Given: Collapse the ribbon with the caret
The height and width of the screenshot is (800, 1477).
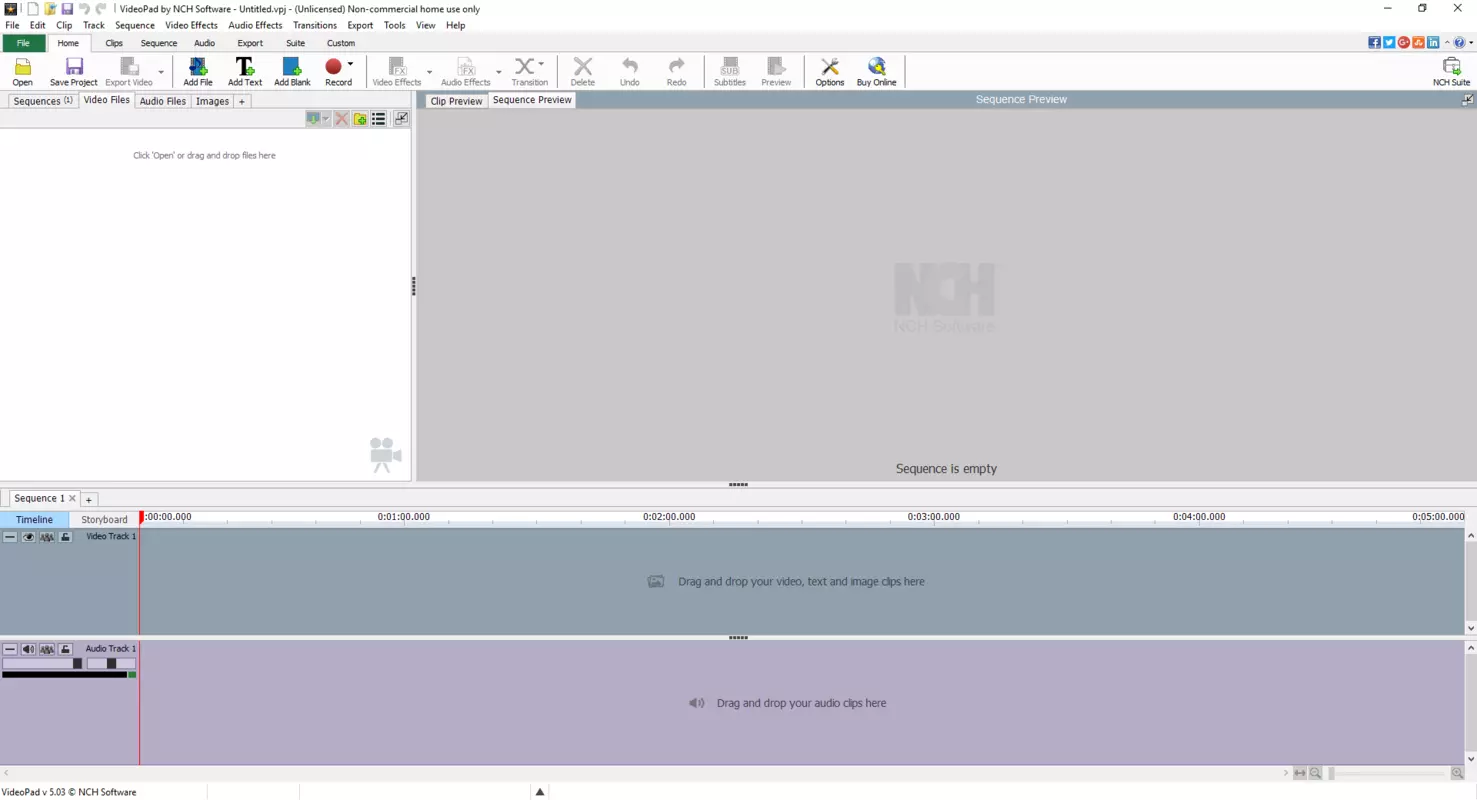Looking at the screenshot, I should (x=1447, y=43).
